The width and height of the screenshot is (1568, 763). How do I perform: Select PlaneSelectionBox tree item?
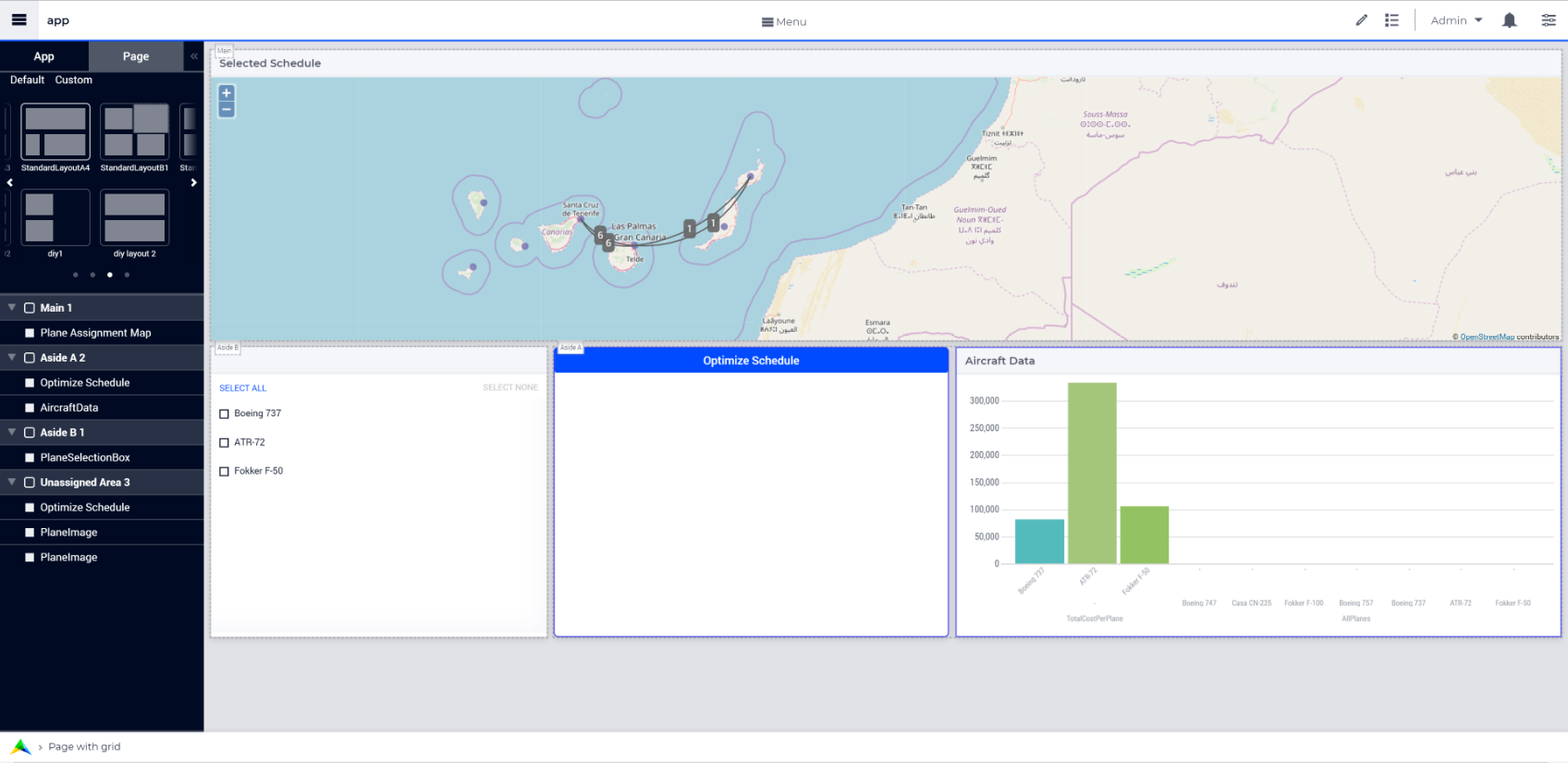tap(102, 458)
